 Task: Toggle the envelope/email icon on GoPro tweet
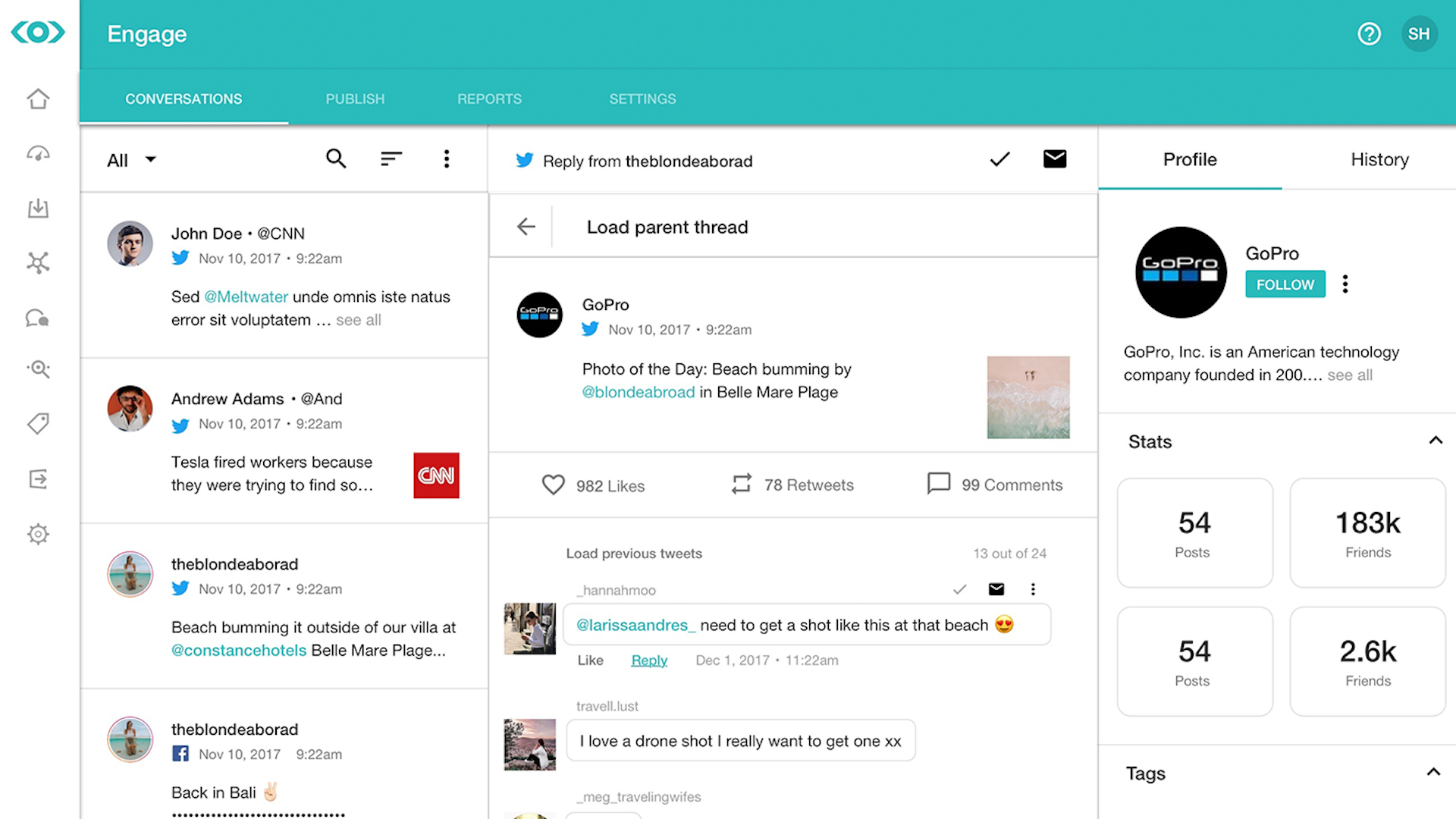click(x=1053, y=158)
